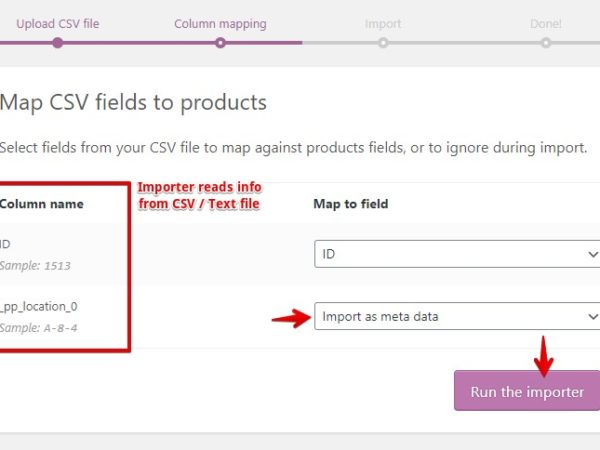Click the Upload CSV file step dot

(x=57, y=43)
